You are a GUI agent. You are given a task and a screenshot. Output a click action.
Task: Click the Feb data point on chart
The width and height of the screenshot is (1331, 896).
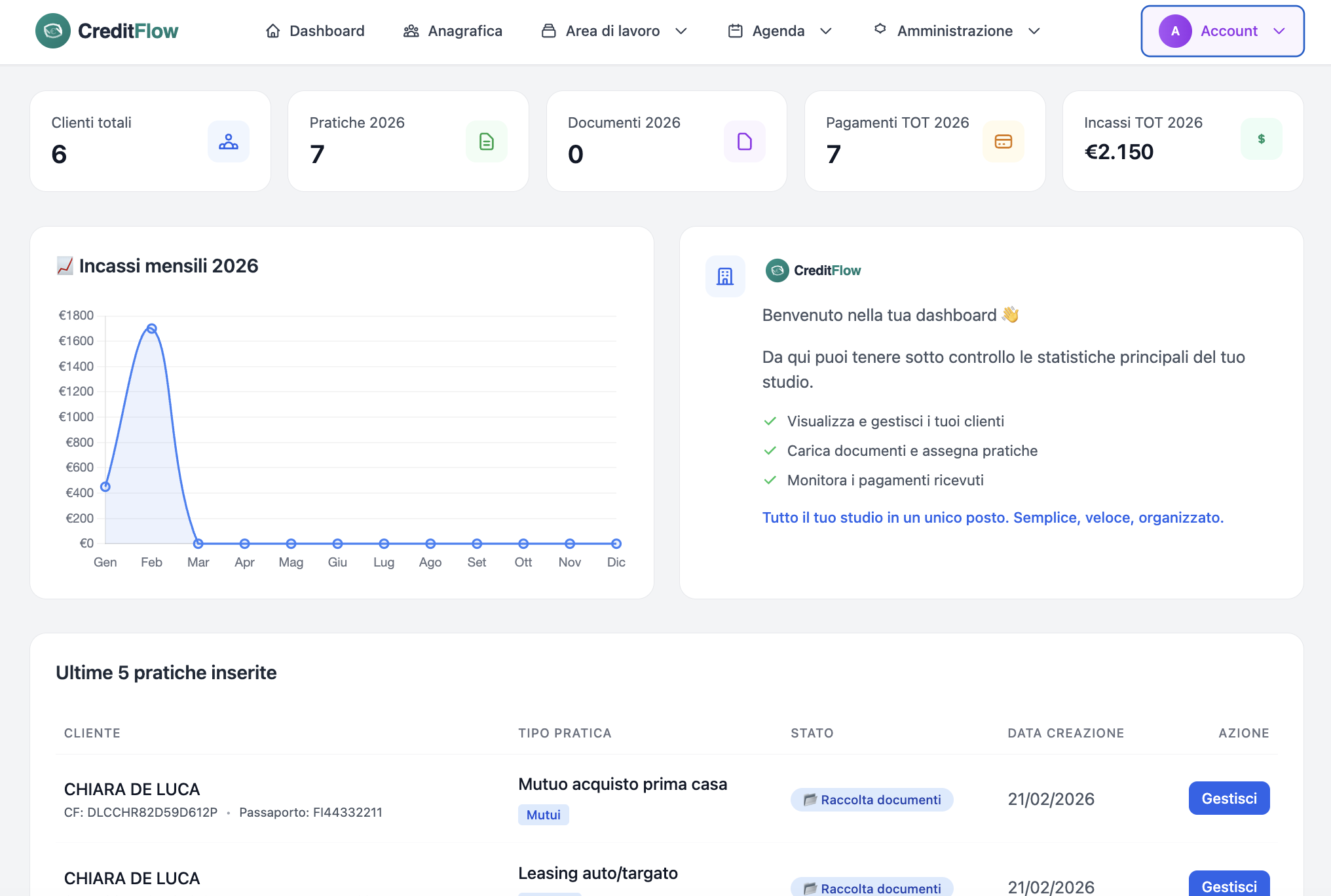tap(151, 328)
